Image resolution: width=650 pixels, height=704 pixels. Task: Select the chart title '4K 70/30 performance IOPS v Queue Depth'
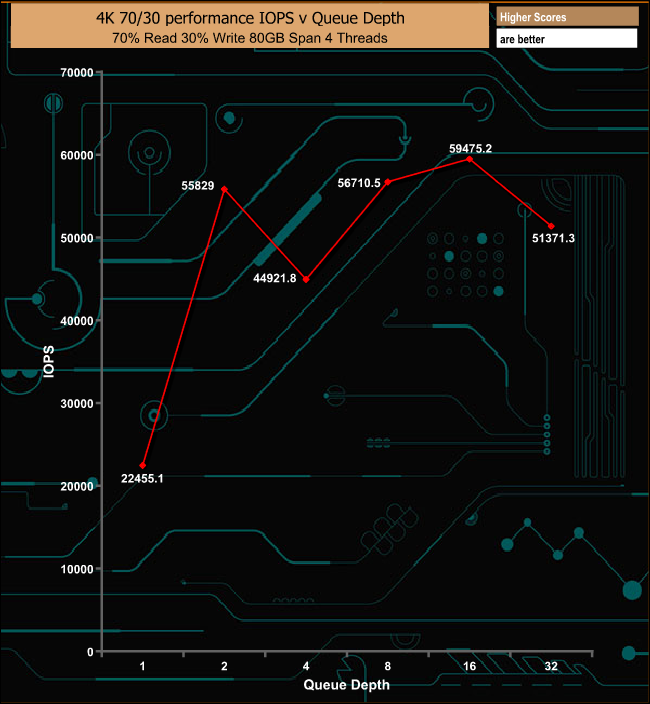(x=250, y=18)
